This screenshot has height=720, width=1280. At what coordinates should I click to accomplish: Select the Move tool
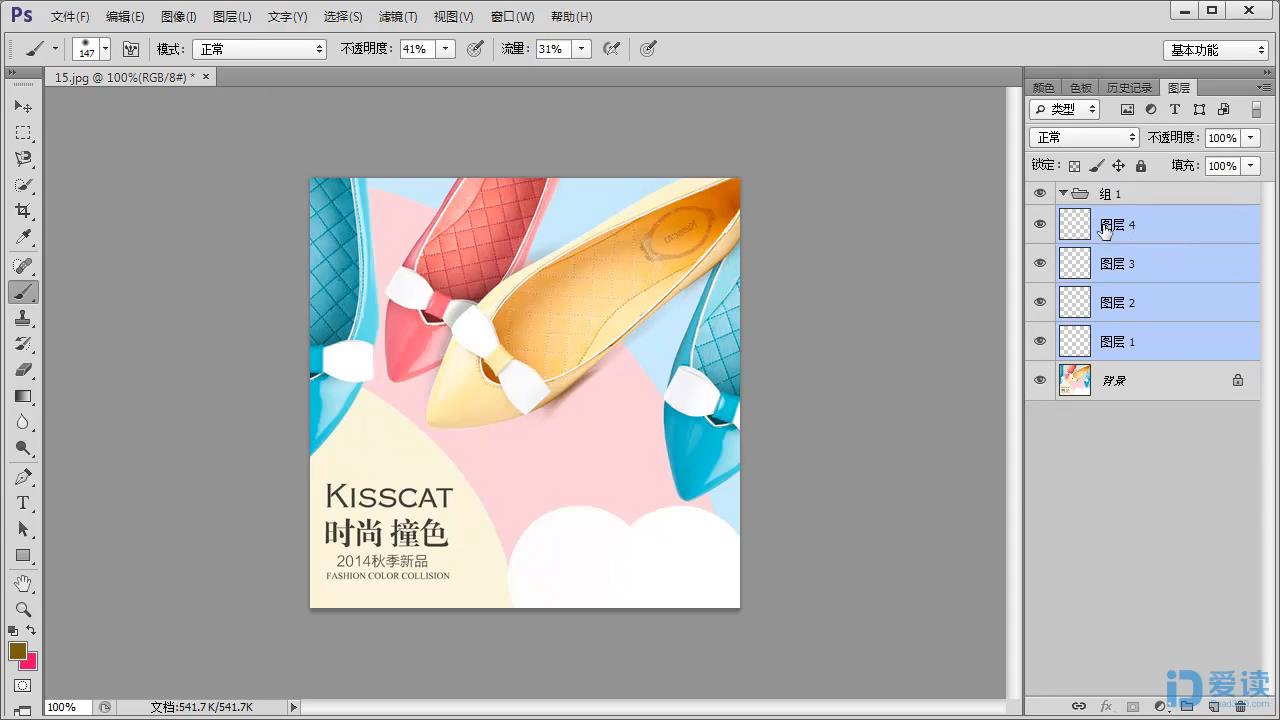(x=23, y=106)
